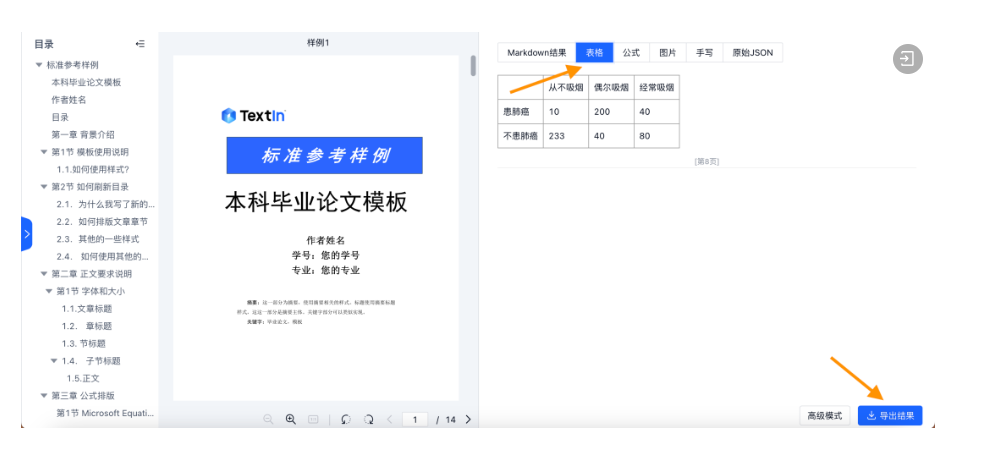Collapse the 第2节 如何刷新目录 node

[x=44, y=187]
